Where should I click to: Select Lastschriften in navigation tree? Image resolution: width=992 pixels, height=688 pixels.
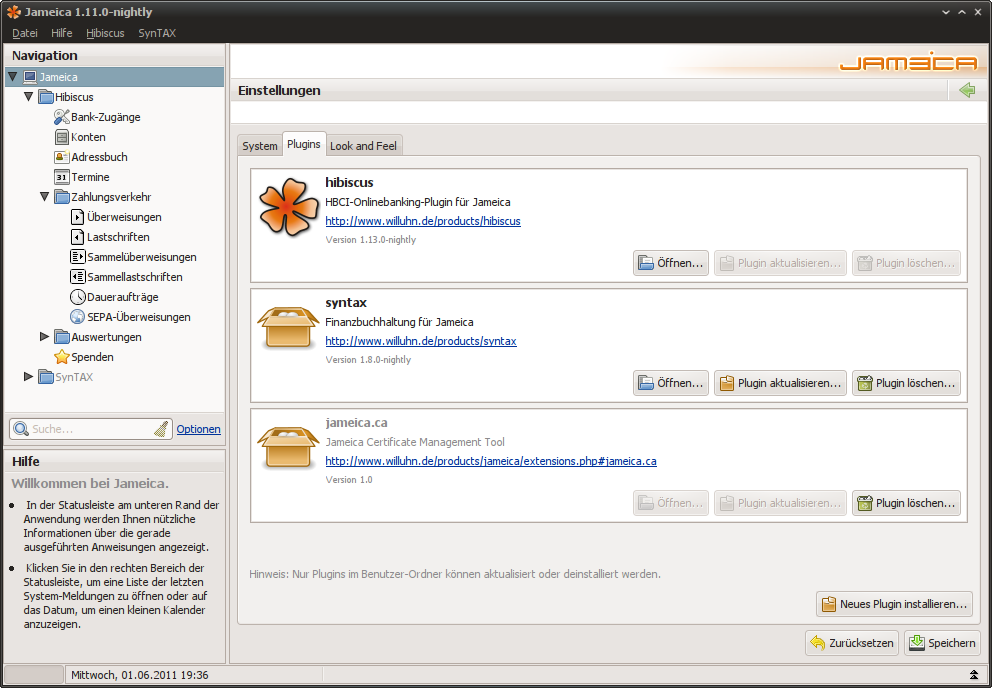[x=118, y=237]
